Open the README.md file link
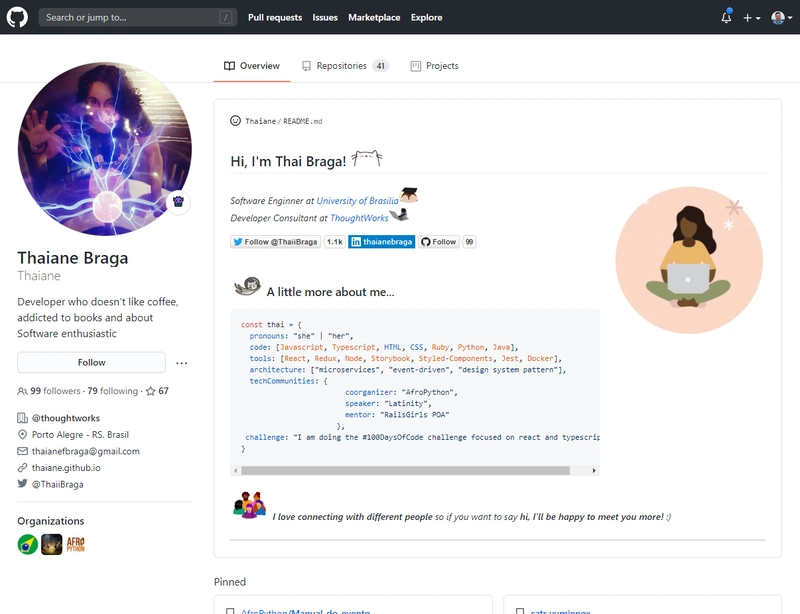 [303, 121]
